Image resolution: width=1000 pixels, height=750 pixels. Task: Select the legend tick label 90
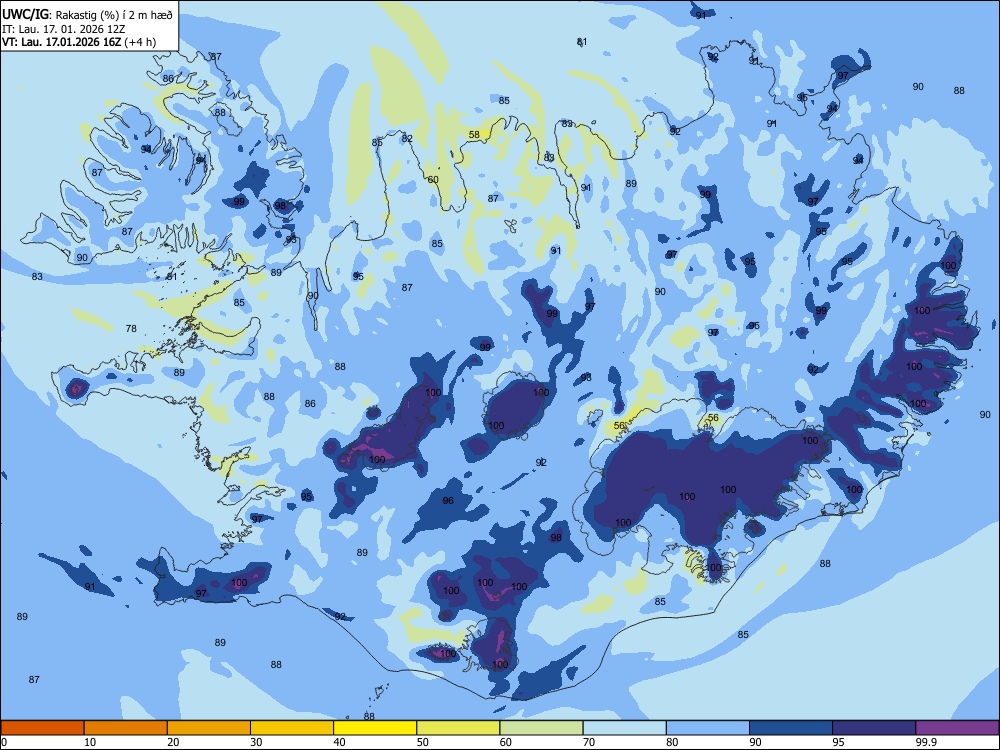click(755, 742)
